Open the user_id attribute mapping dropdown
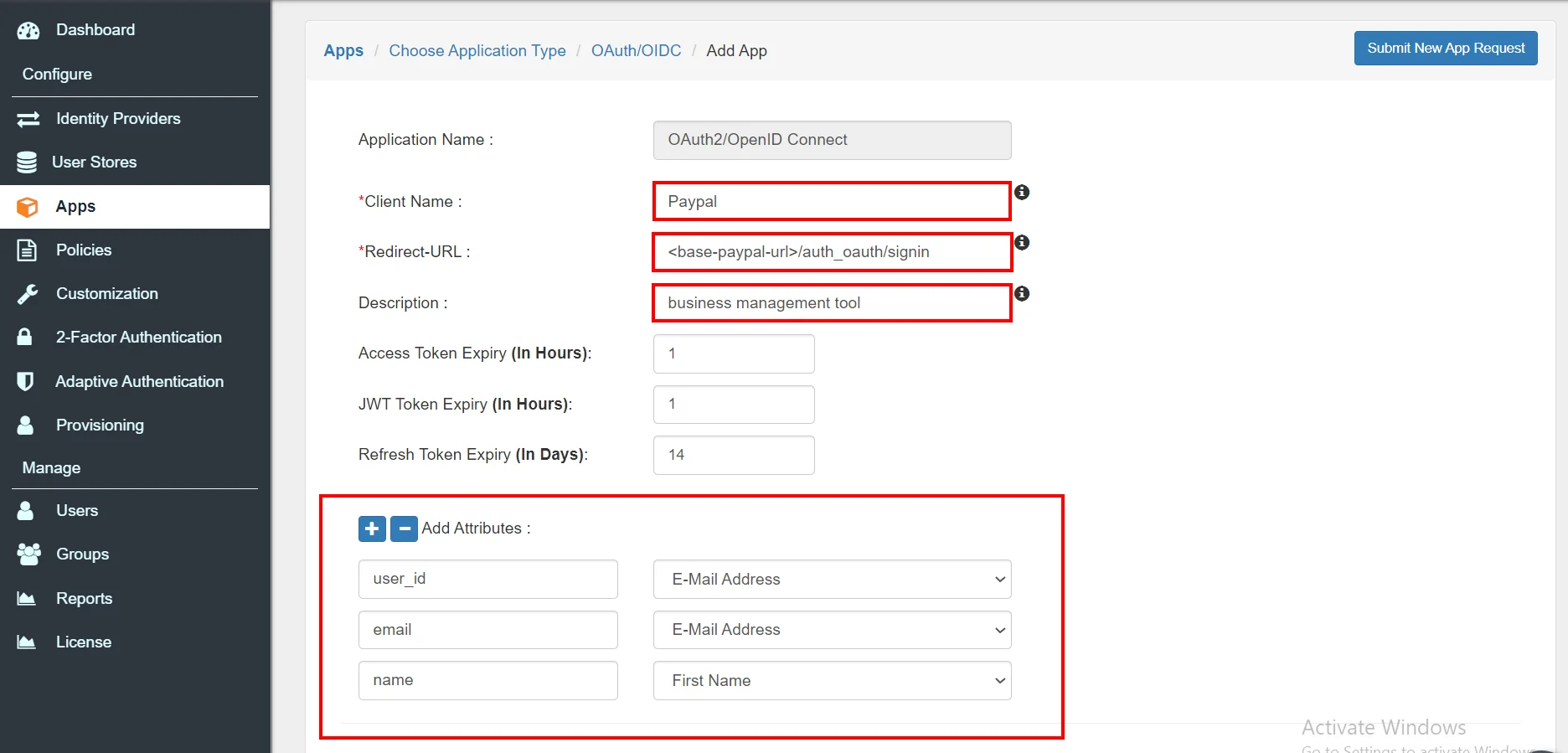This screenshot has width=1568, height=753. [832, 580]
